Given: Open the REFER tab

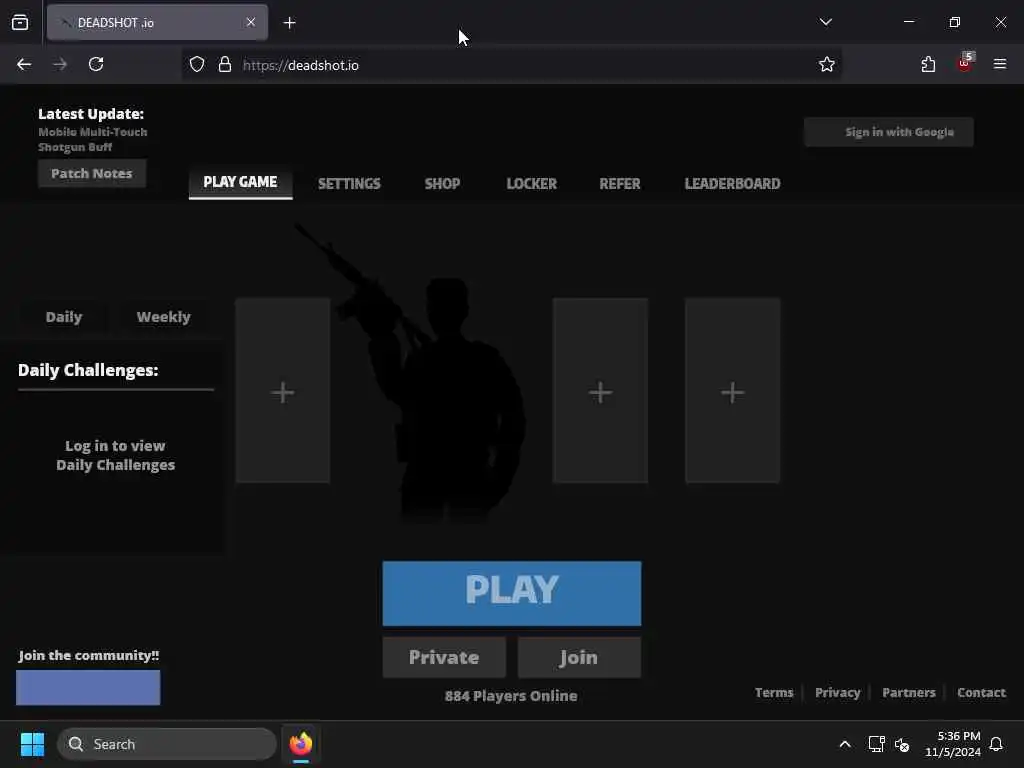Looking at the screenshot, I should (620, 184).
